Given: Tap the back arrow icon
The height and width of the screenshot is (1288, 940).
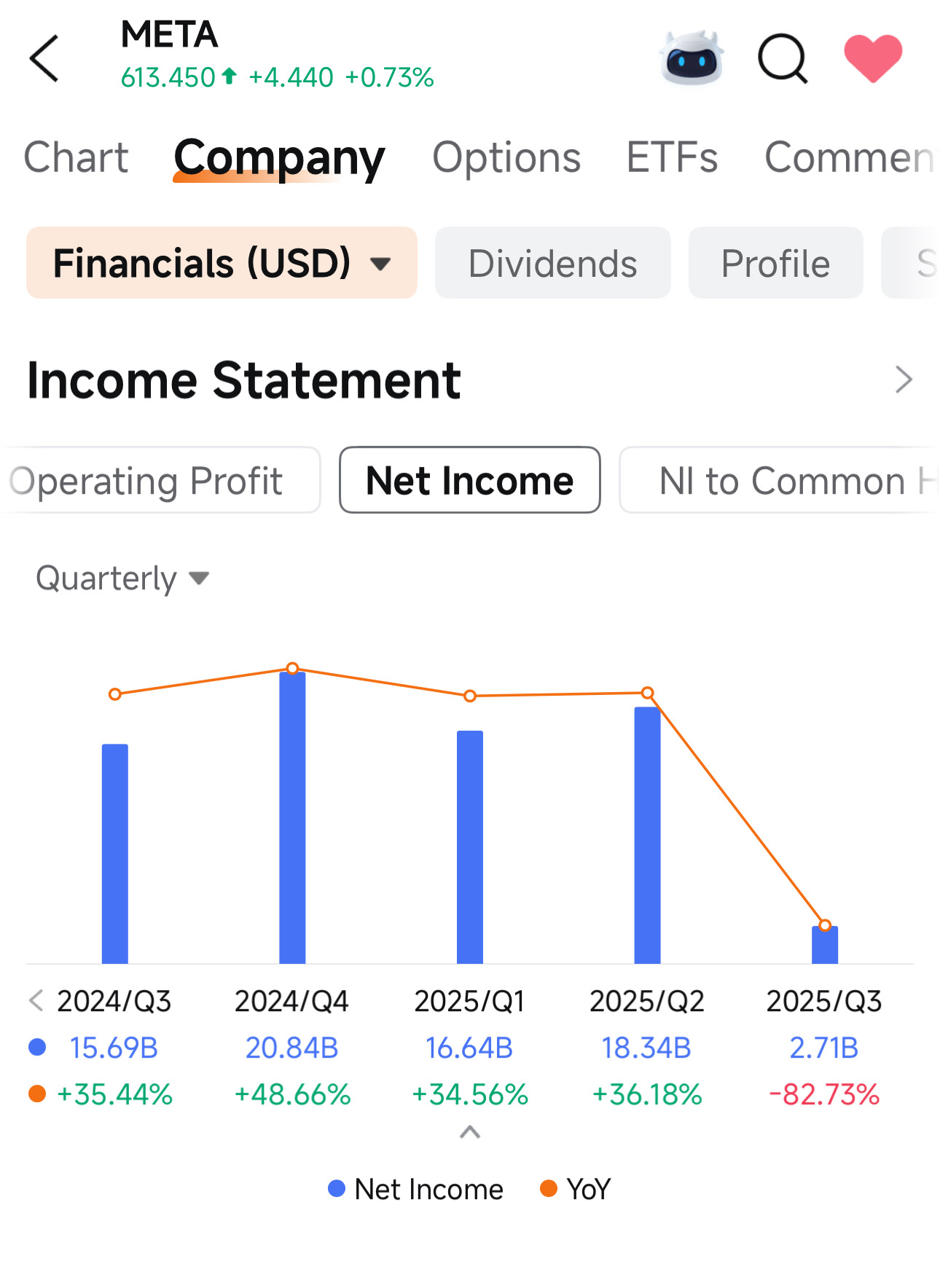Looking at the screenshot, I should tap(44, 58).
